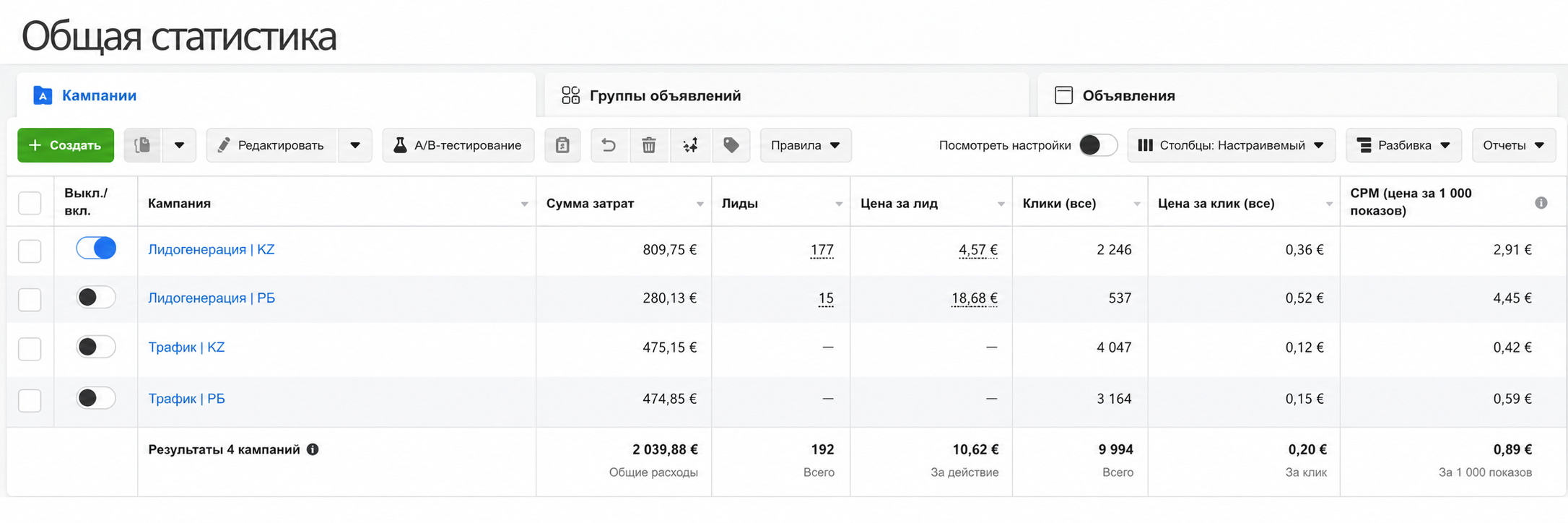Screen dimensions: 1568x523
Task: Check the Трафик | РБ row checkbox
Action: click(x=30, y=400)
